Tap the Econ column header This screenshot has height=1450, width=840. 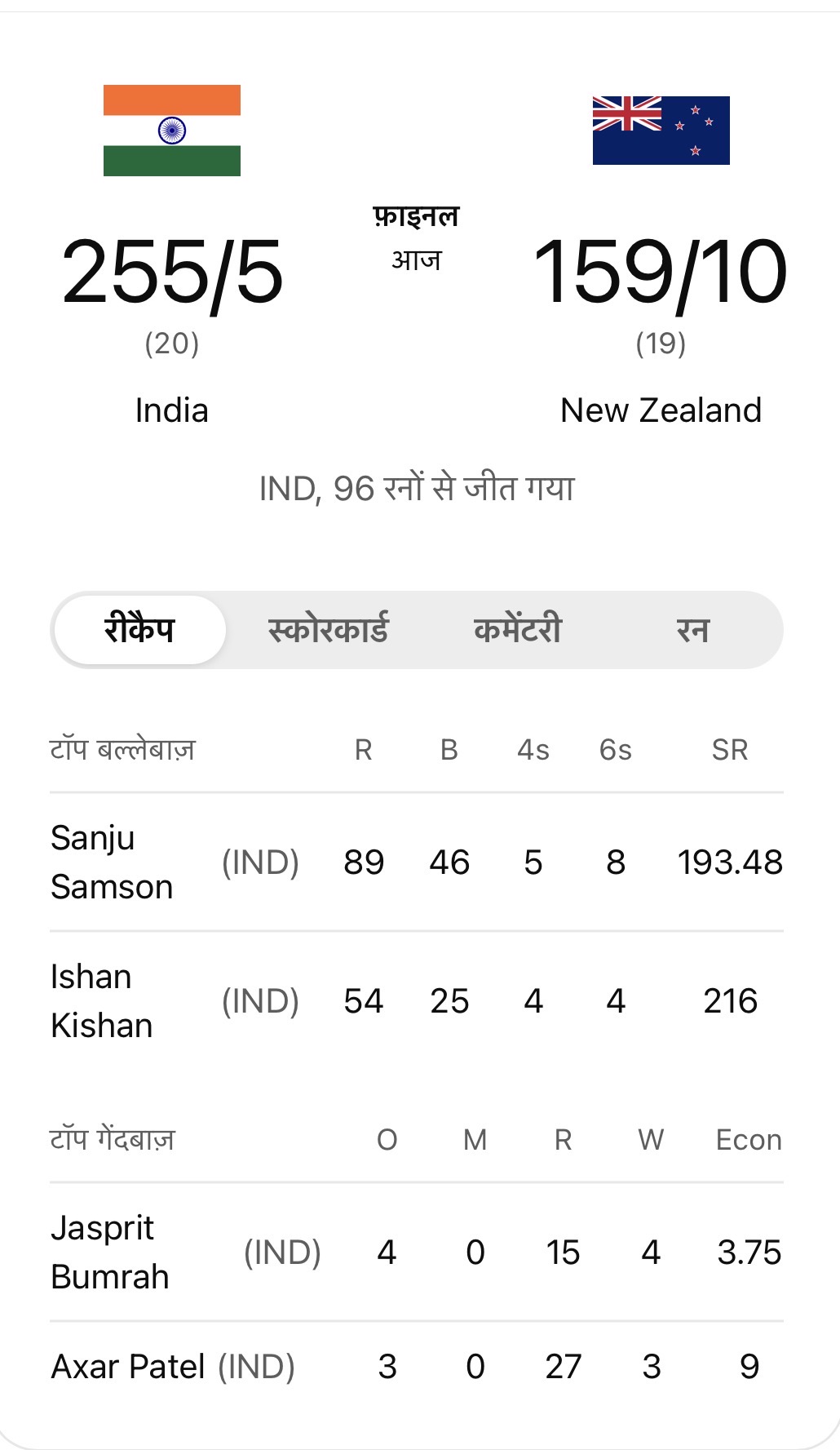point(749,1140)
